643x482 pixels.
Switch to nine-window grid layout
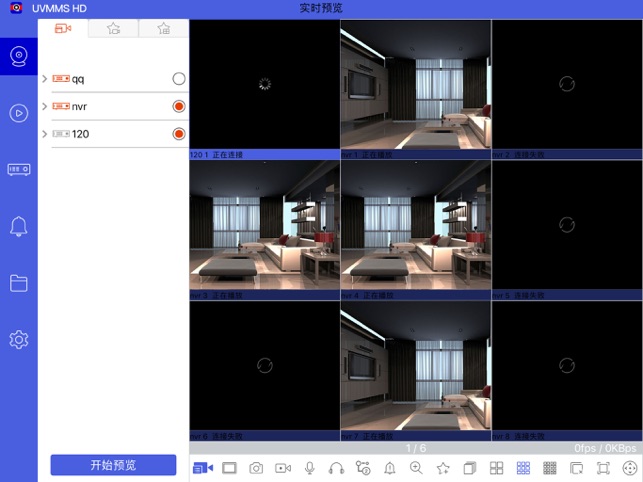point(523,468)
